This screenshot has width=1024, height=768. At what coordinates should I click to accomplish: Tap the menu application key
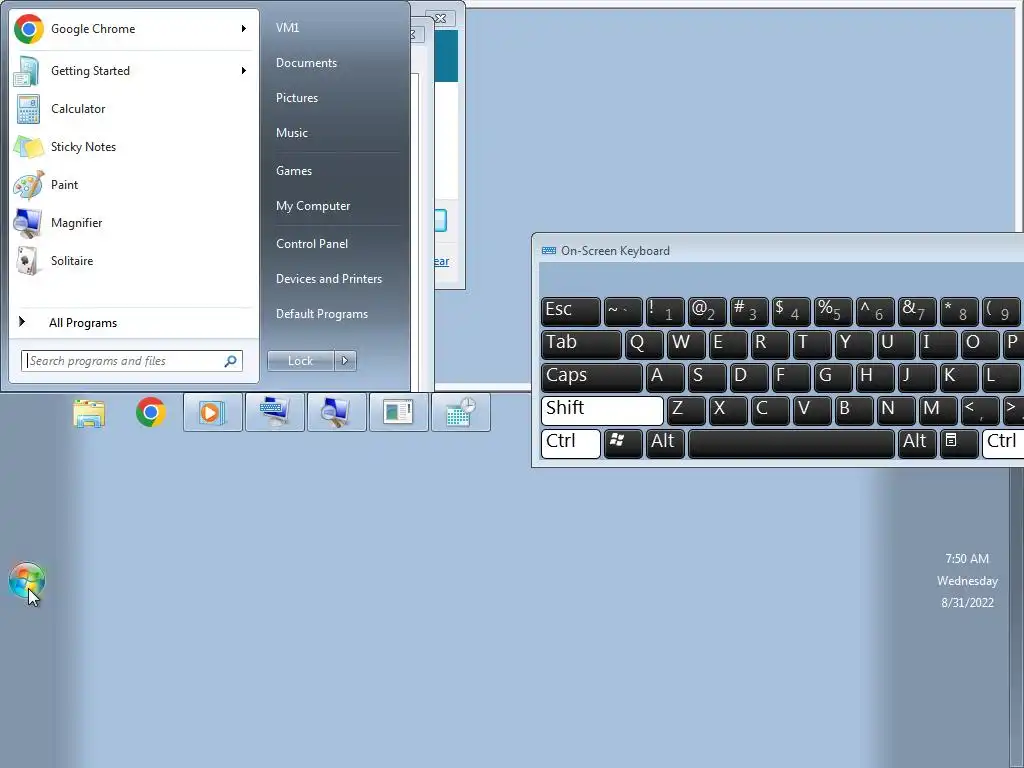959,443
